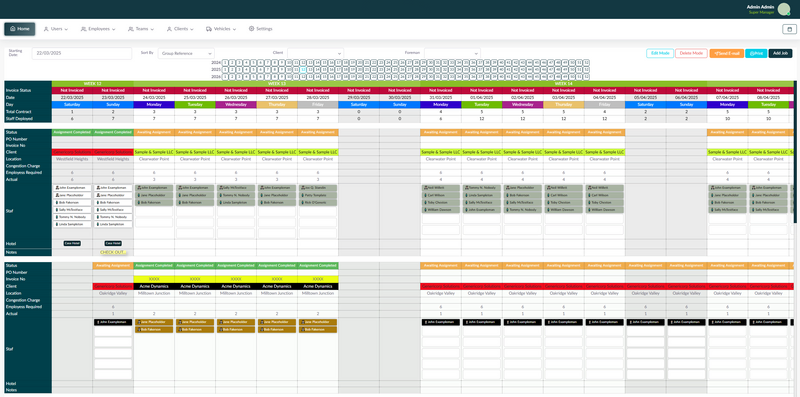
Task: Open the Client filter dropdown
Action: click(x=315, y=53)
